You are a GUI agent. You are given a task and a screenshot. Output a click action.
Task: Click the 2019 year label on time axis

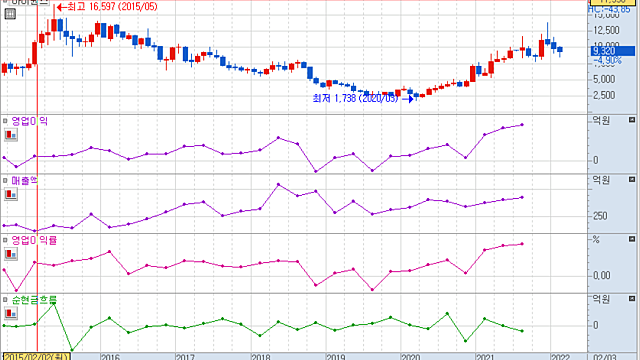336,357
